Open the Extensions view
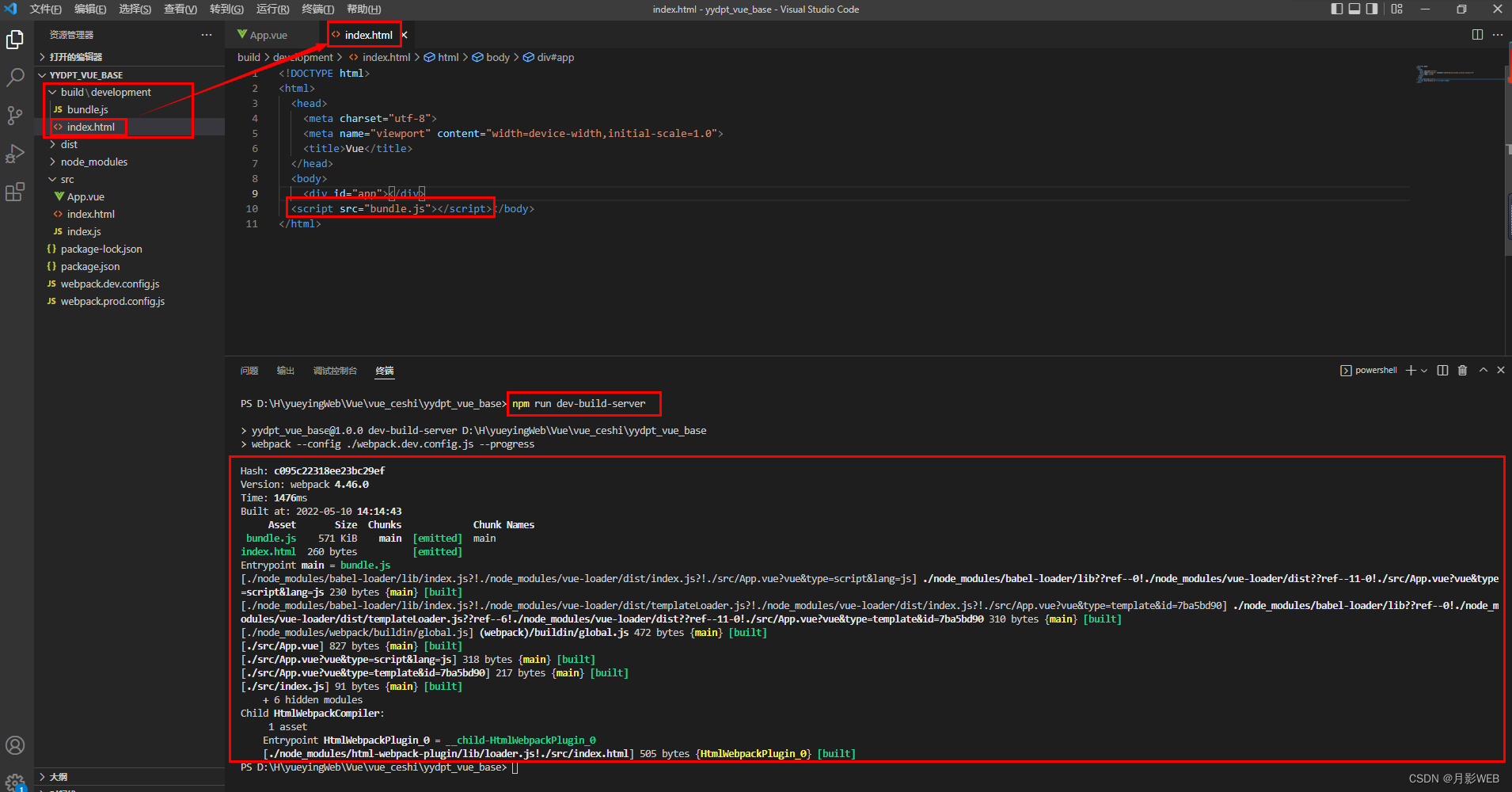Image resolution: width=1512 pixels, height=792 pixels. [15, 192]
